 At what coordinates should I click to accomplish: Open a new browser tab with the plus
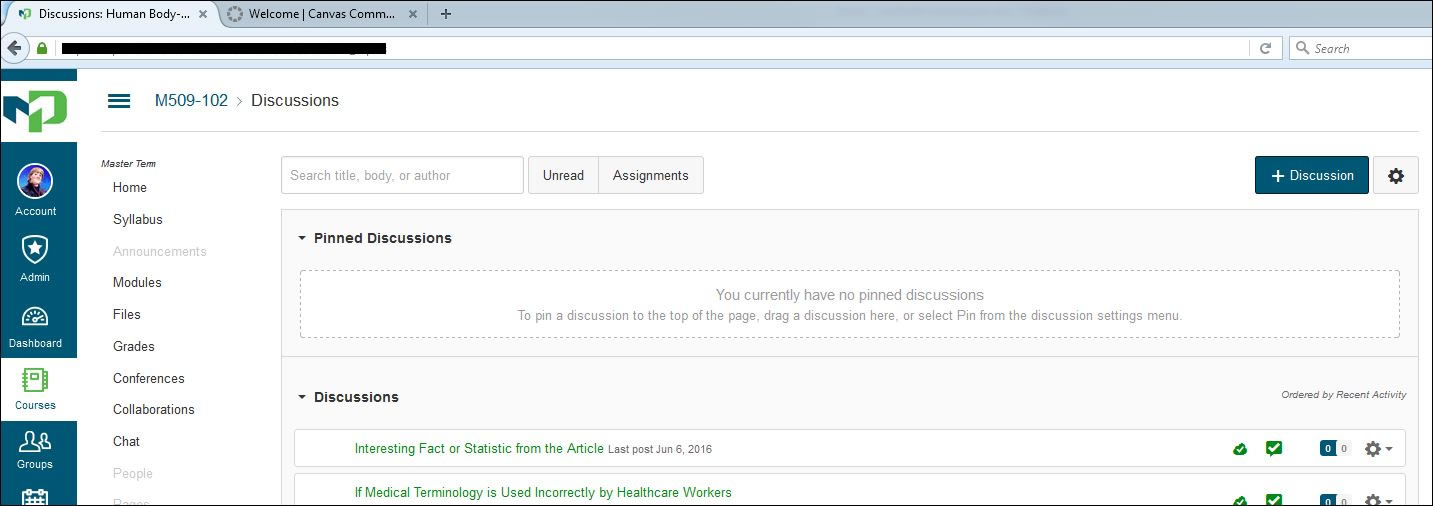coord(446,14)
